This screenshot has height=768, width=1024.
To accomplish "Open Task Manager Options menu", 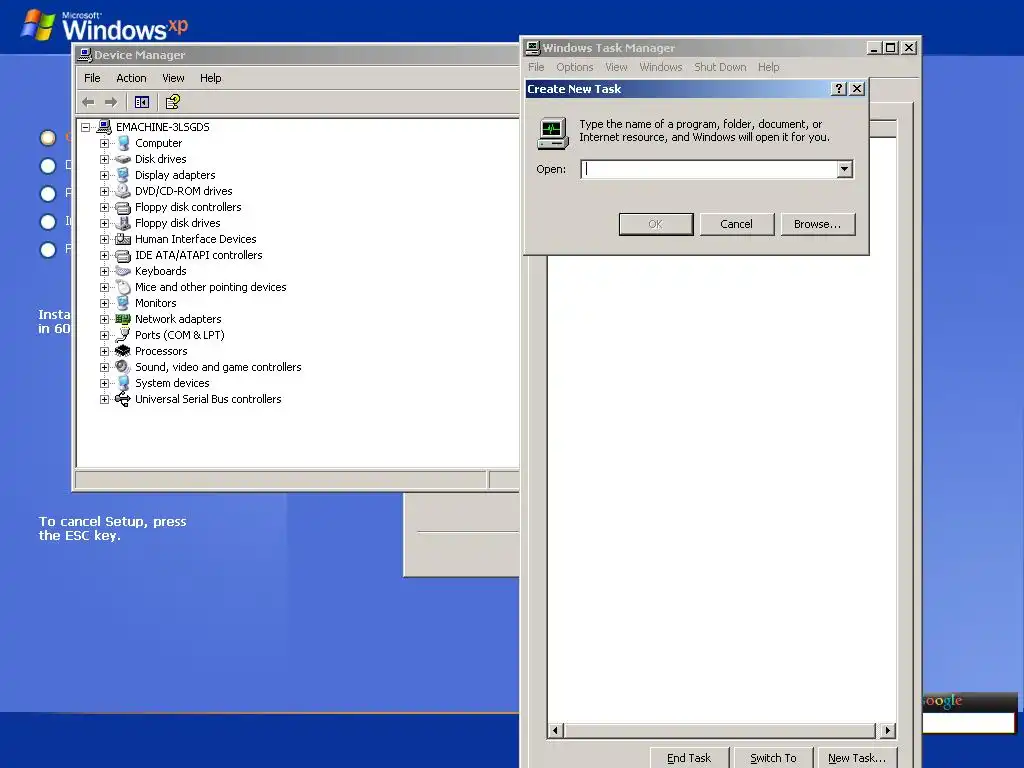I will pyautogui.click(x=575, y=67).
